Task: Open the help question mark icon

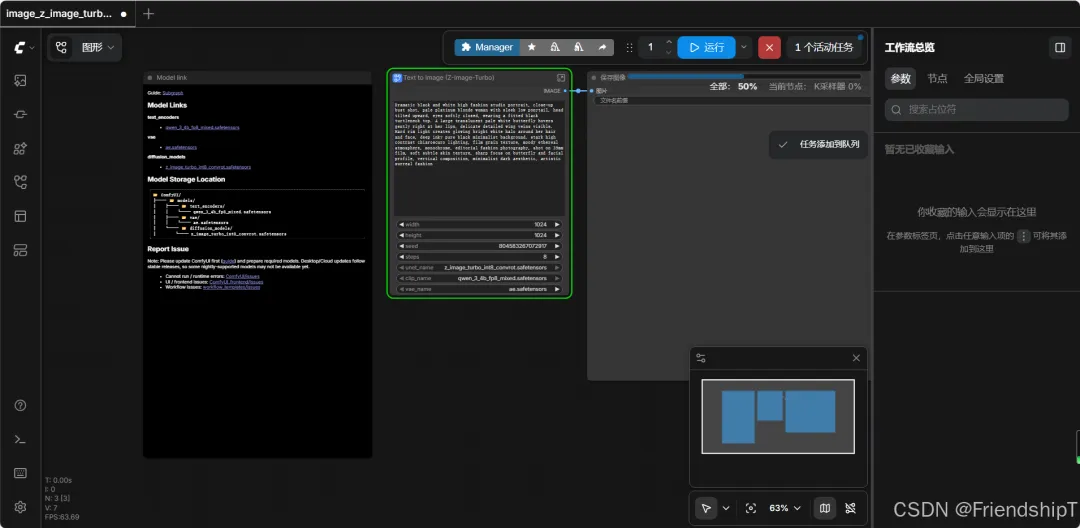Action: tap(20, 405)
